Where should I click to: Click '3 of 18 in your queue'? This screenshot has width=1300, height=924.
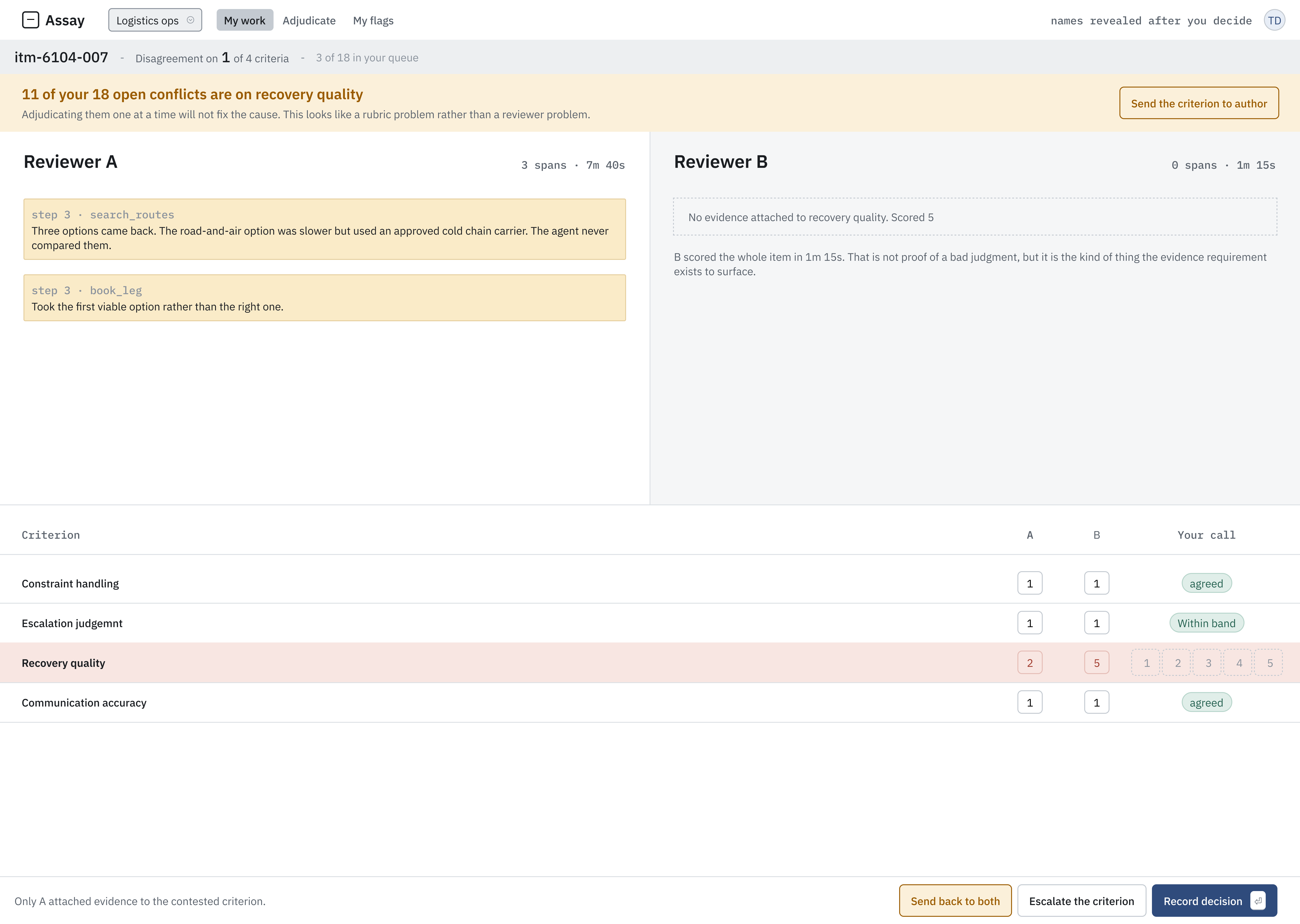[x=367, y=58]
